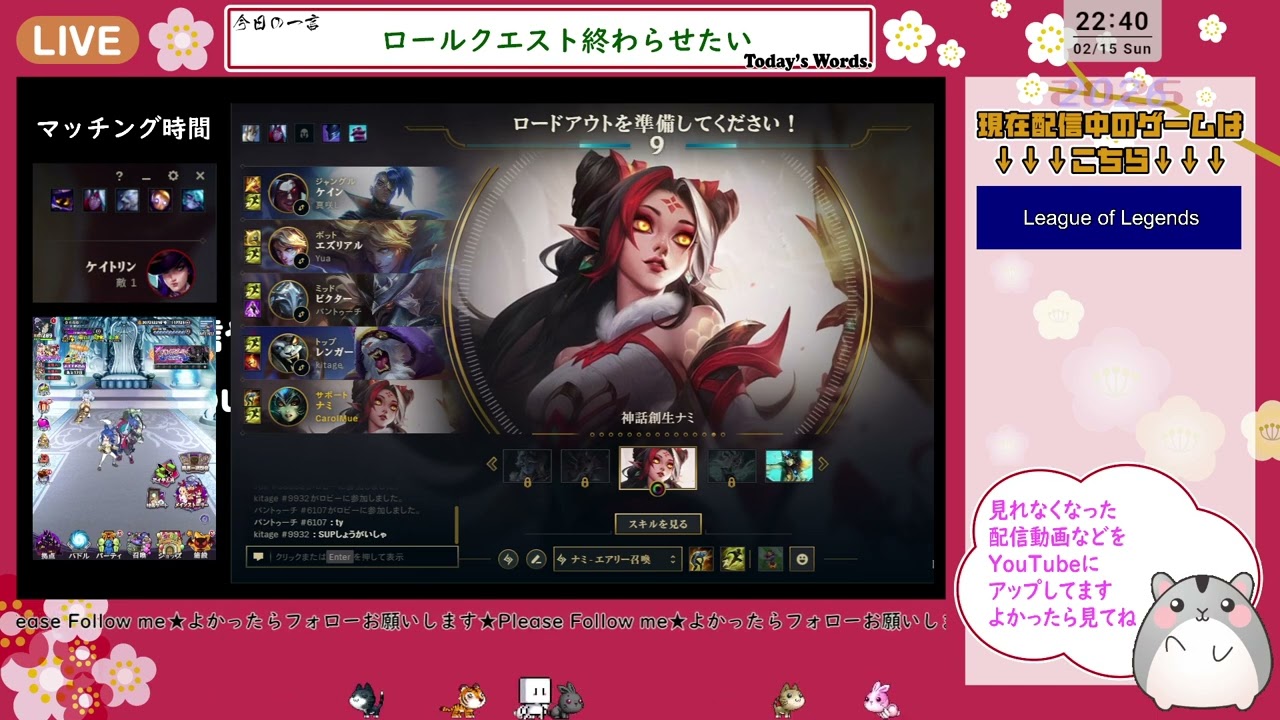Show next skins with right arrow
Image resolution: width=1280 pixels, height=720 pixels.
(x=824, y=464)
